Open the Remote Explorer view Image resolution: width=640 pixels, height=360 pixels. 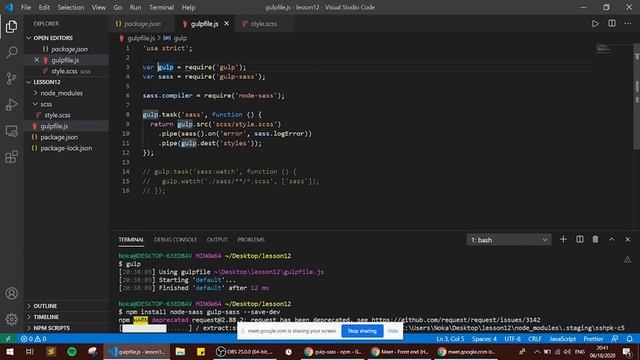(x=11, y=131)
